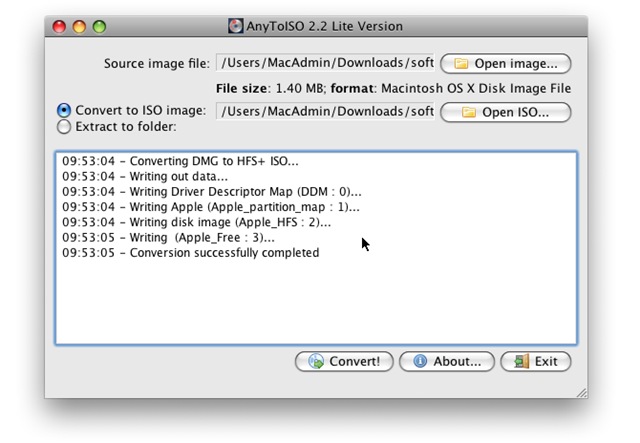Viewport: 640px width, 443px height.
Task: Click the 'Writing Driver Descriptor Map' log entry
Action: point(212,191)
